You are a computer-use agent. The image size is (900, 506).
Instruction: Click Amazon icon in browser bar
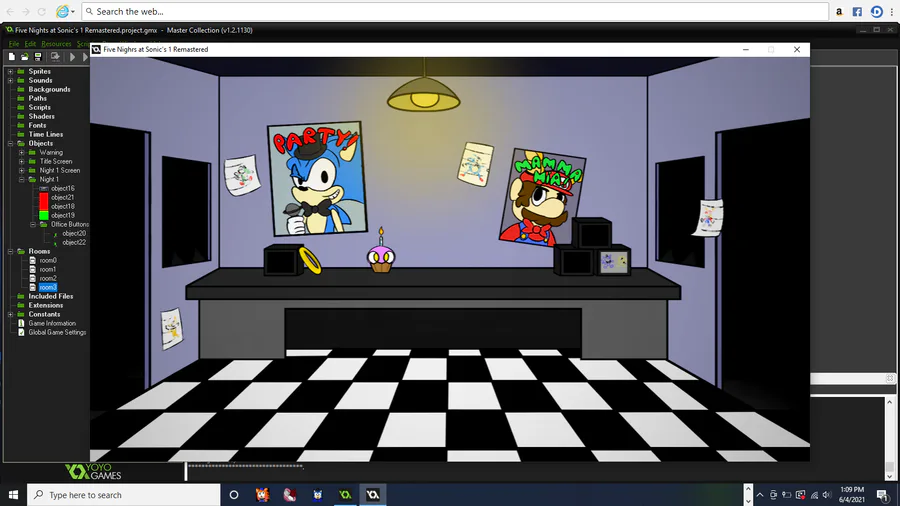[x=839, y=11]
